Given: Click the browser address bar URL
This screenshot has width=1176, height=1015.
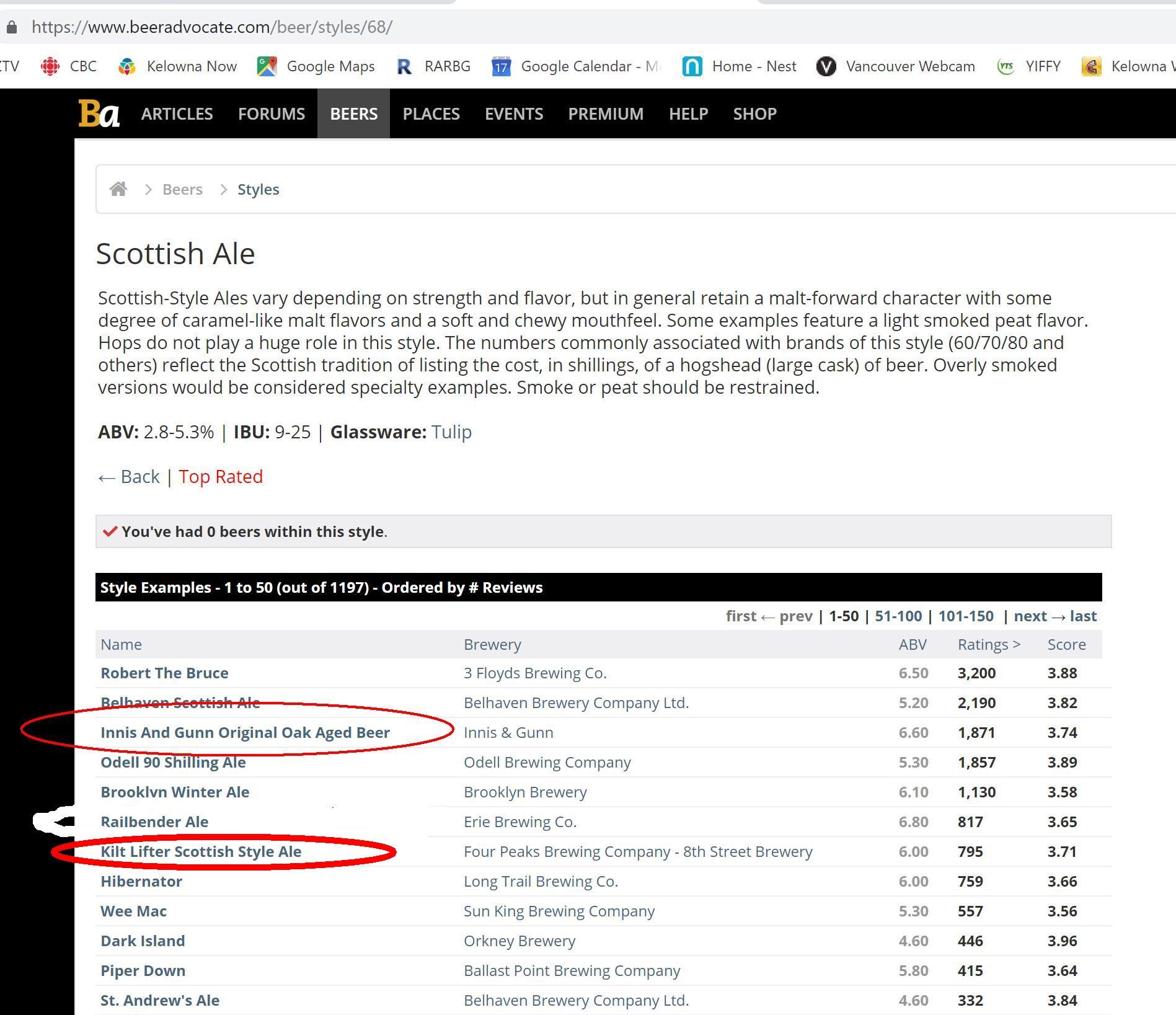Looking at the screenshot, I should 212,27.
